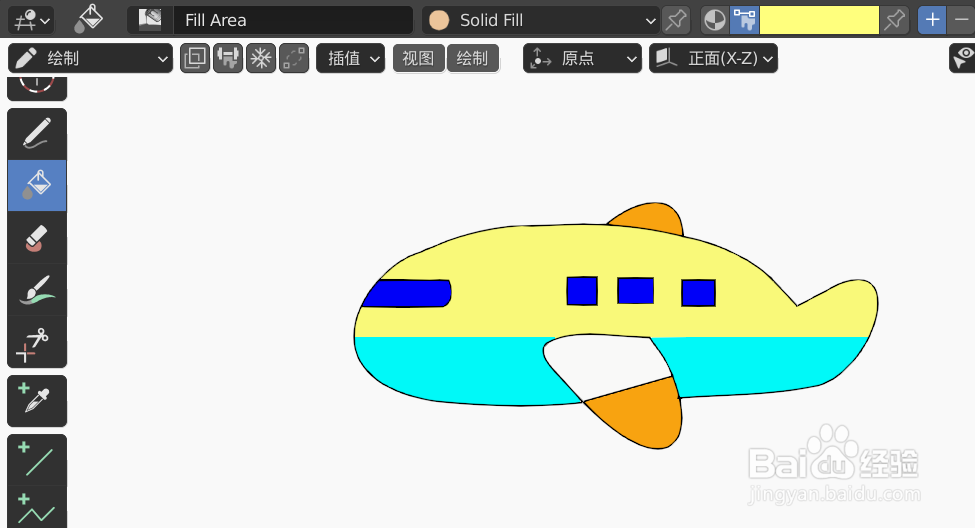Pin the Solid Fill material
Screen dimensions: 975x528
coord(675,20)
